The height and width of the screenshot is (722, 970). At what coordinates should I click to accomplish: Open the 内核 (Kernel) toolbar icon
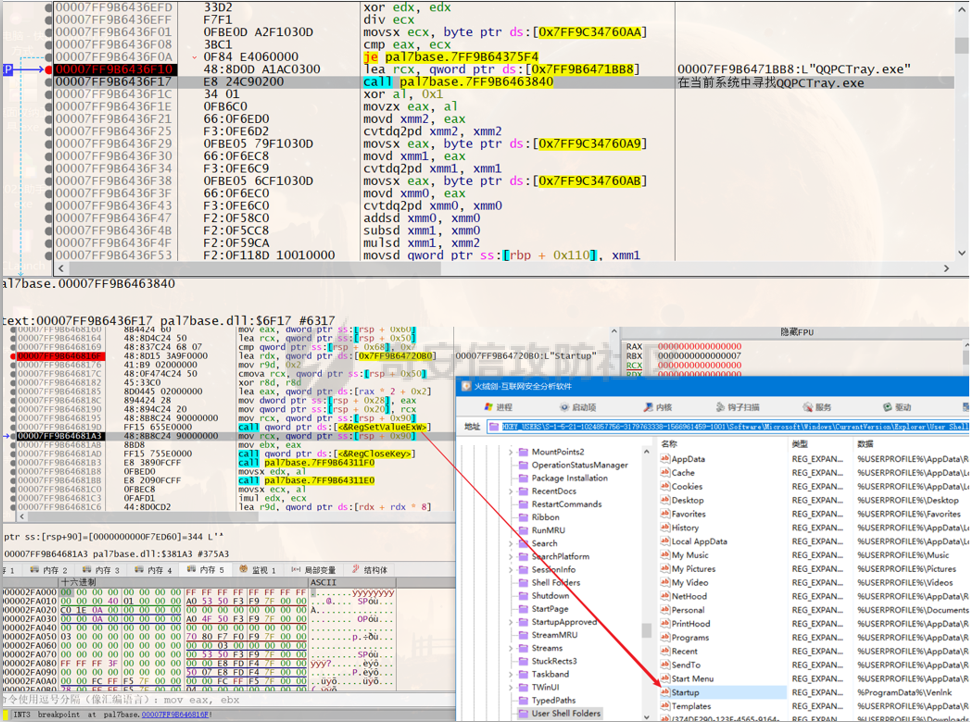point(648,407)
